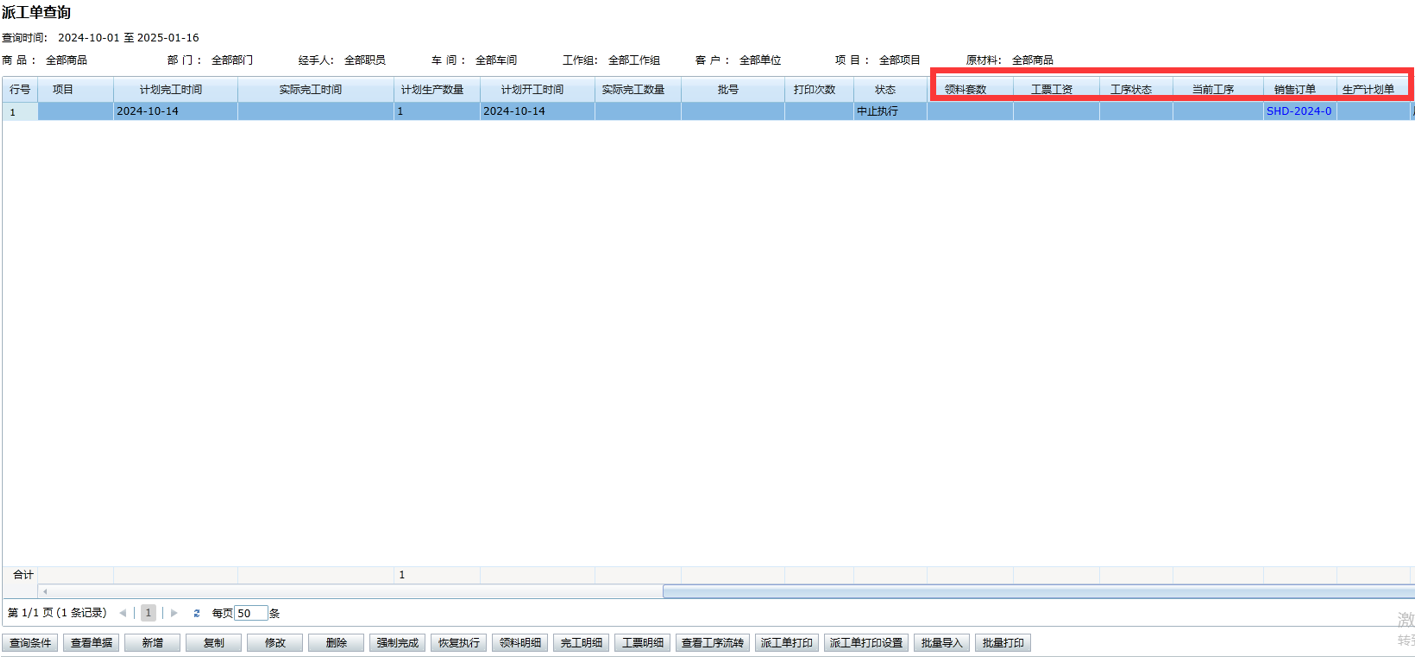Screen dimensions: 1415x657
Task: Open 领料明细 details
Action: (520, 643)
